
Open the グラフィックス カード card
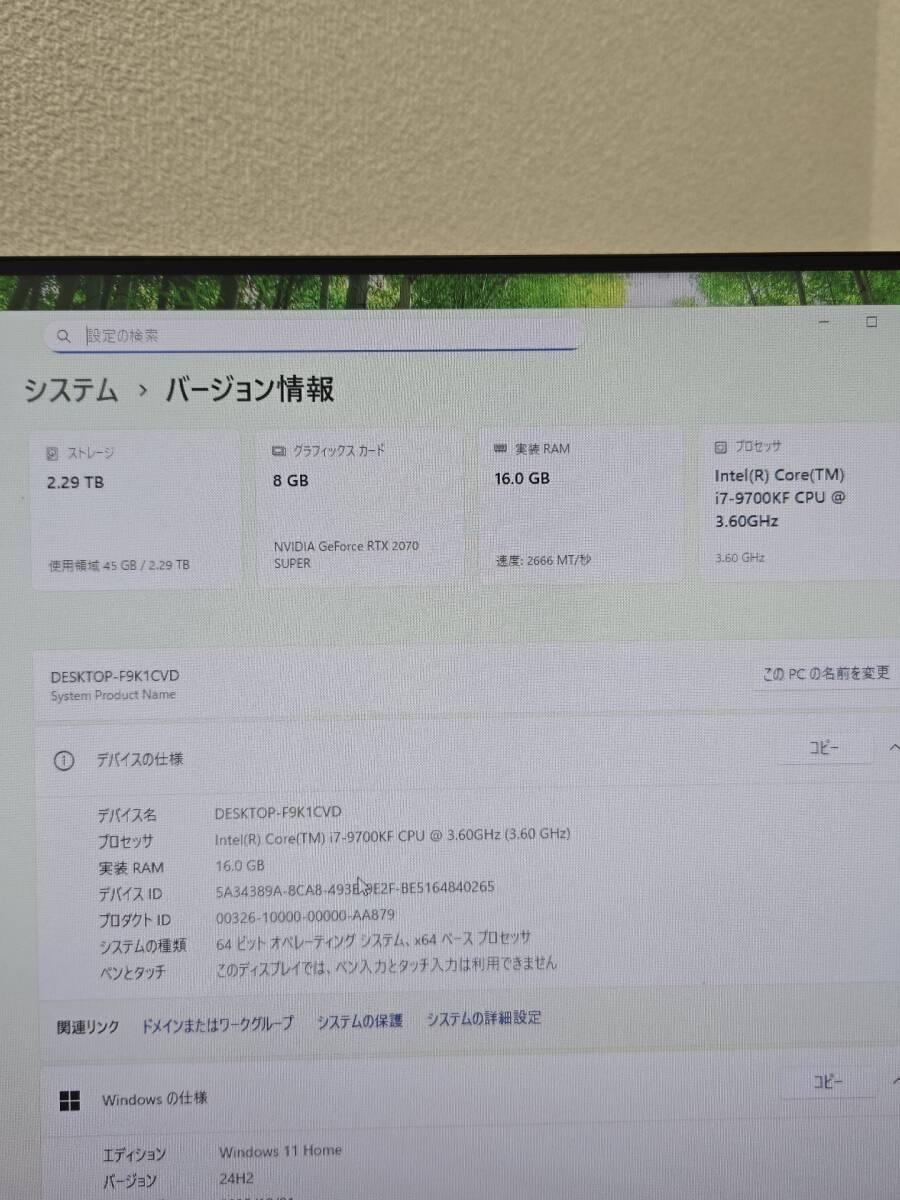pyautogui.click(x=360, y=508)
